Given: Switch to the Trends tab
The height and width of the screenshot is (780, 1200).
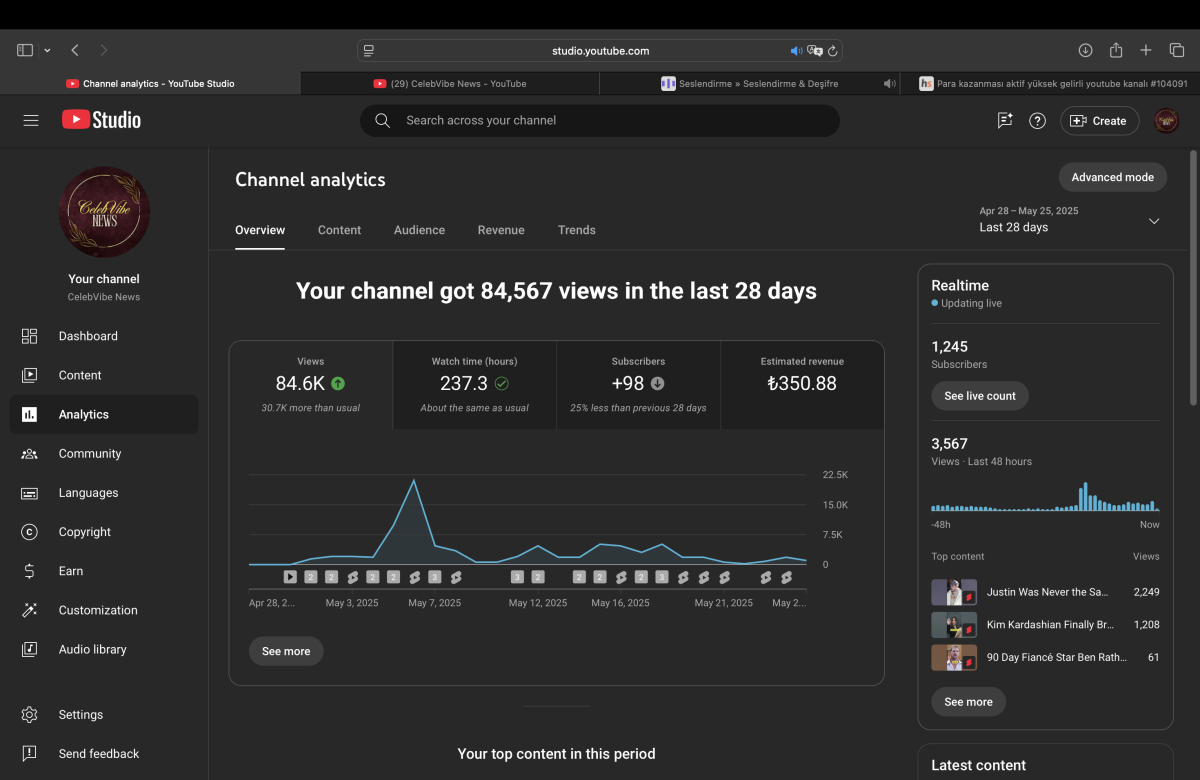Looking at the screenshot, I should [x=577, y=230].
